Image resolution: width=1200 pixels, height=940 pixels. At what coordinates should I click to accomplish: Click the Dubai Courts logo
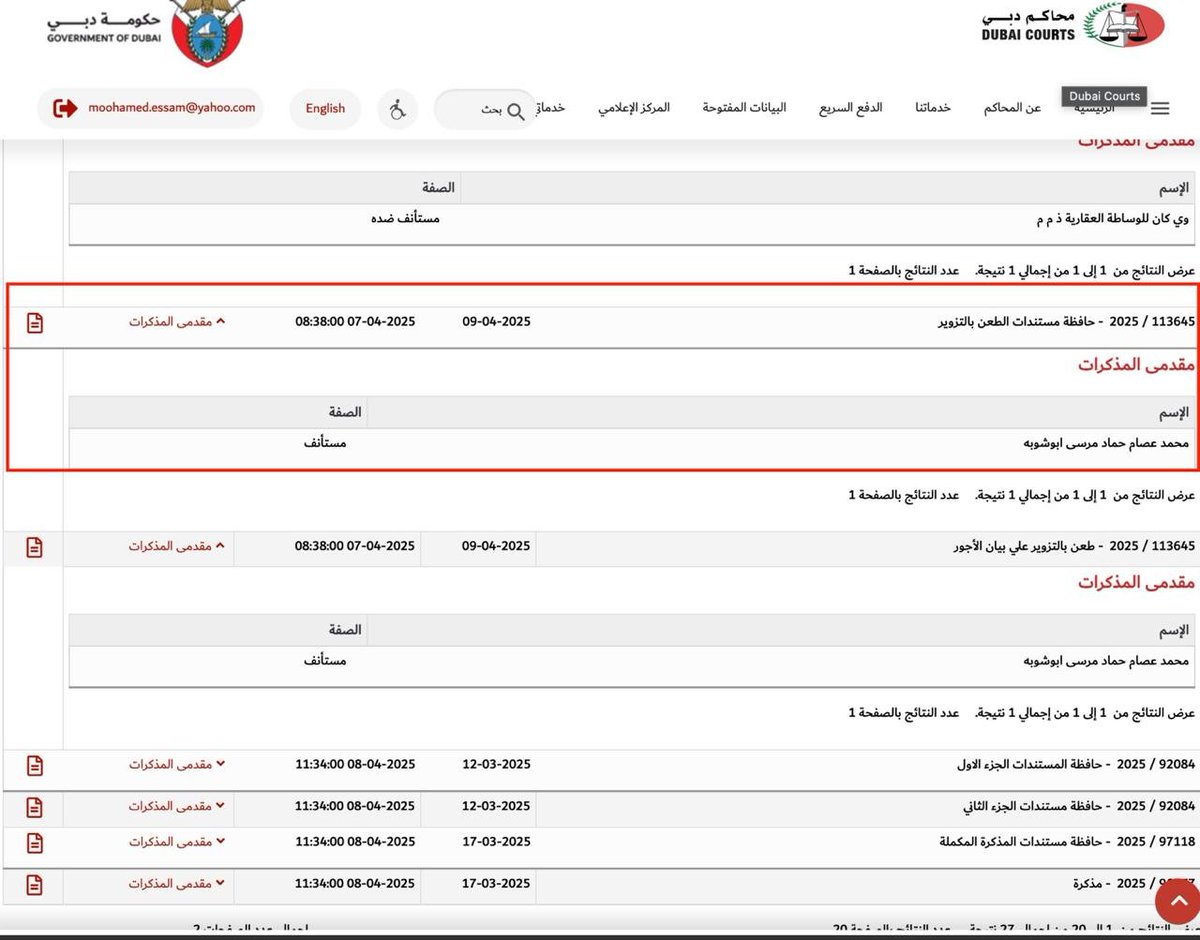(x=1073, y=26)
